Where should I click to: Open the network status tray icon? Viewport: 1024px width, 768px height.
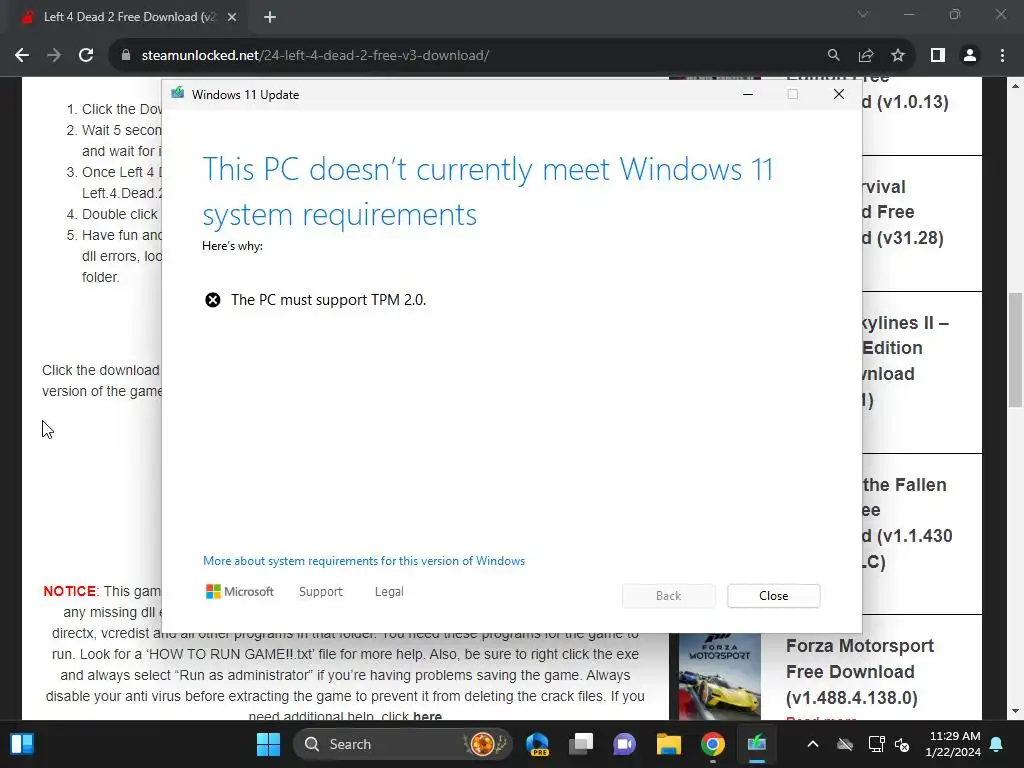[876, 744]
